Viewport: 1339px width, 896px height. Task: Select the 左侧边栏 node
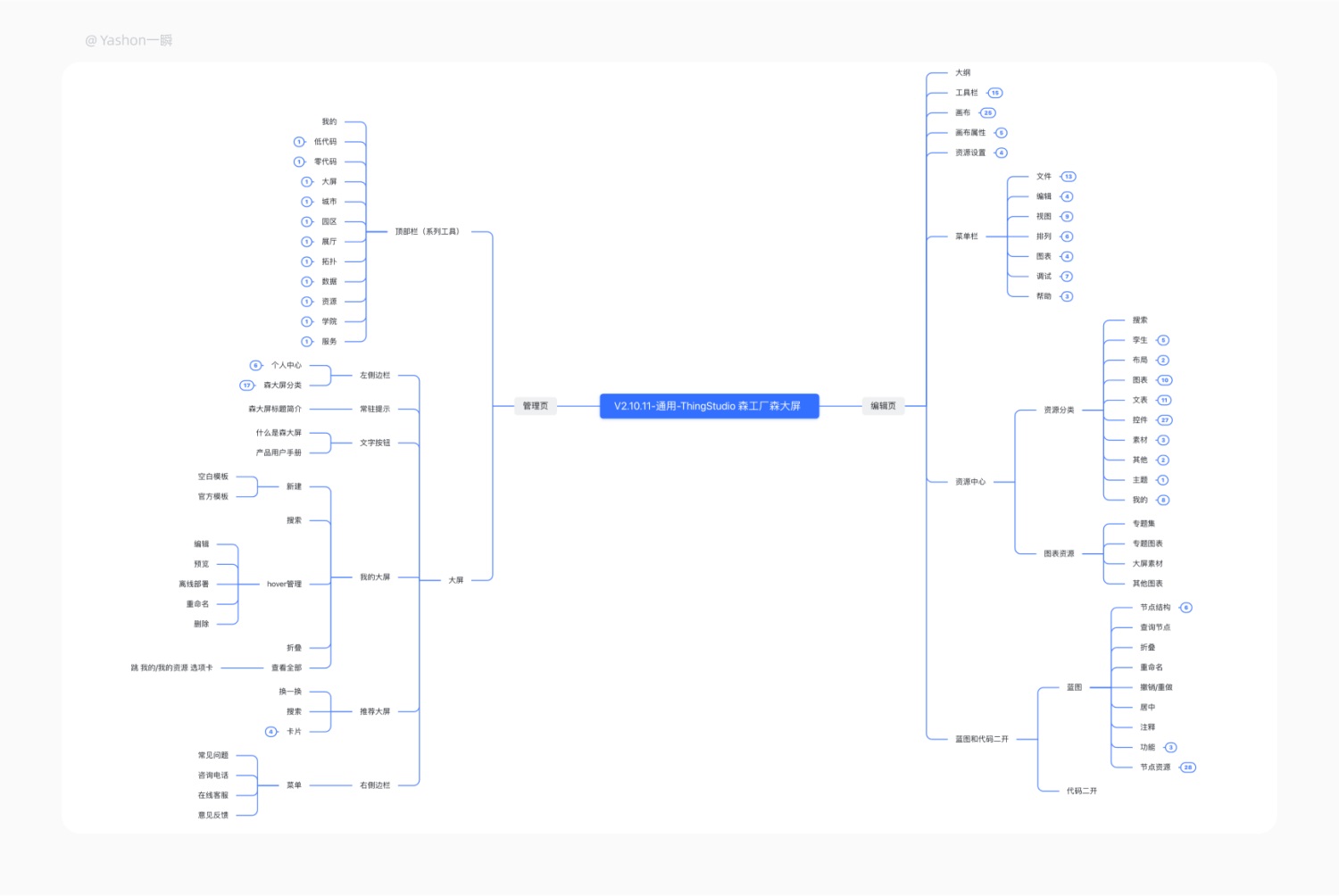tap(375, 376)
